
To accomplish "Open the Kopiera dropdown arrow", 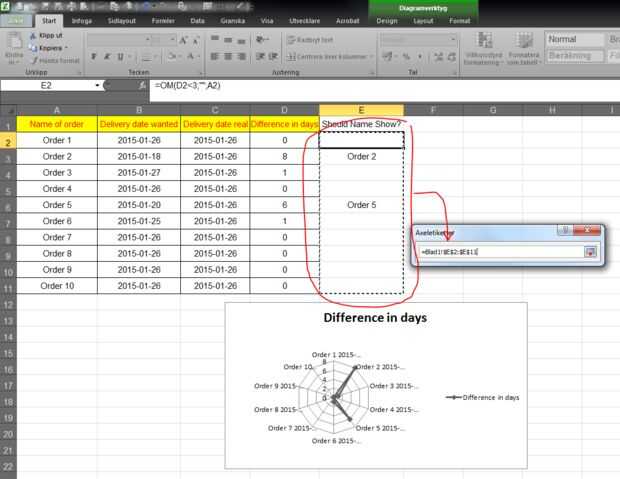I will coord(66,48).
